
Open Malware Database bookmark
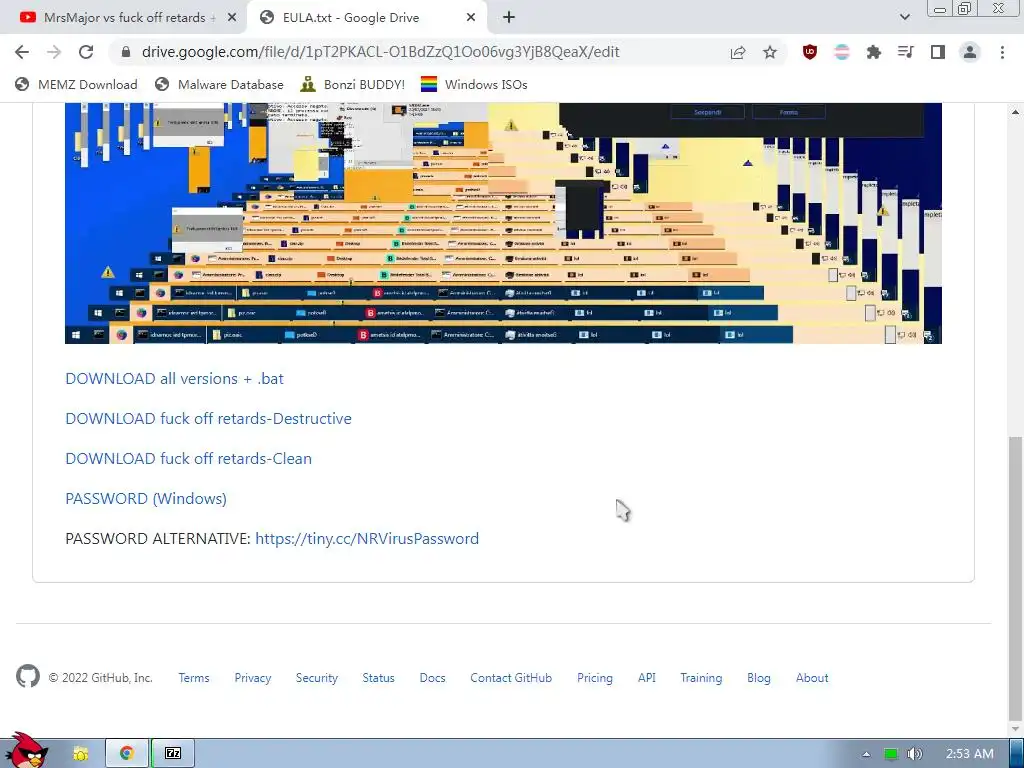[219, 84]
